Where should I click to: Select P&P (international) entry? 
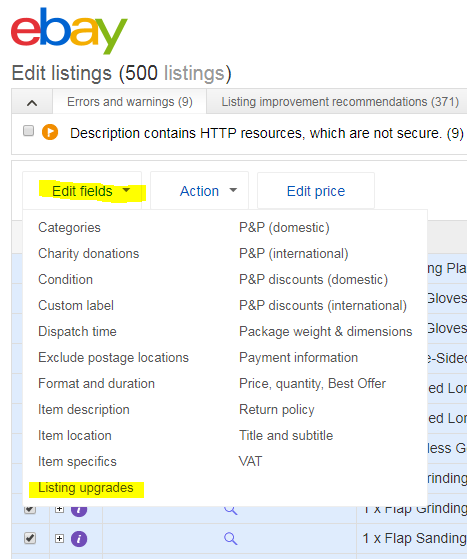pos(293,253)
